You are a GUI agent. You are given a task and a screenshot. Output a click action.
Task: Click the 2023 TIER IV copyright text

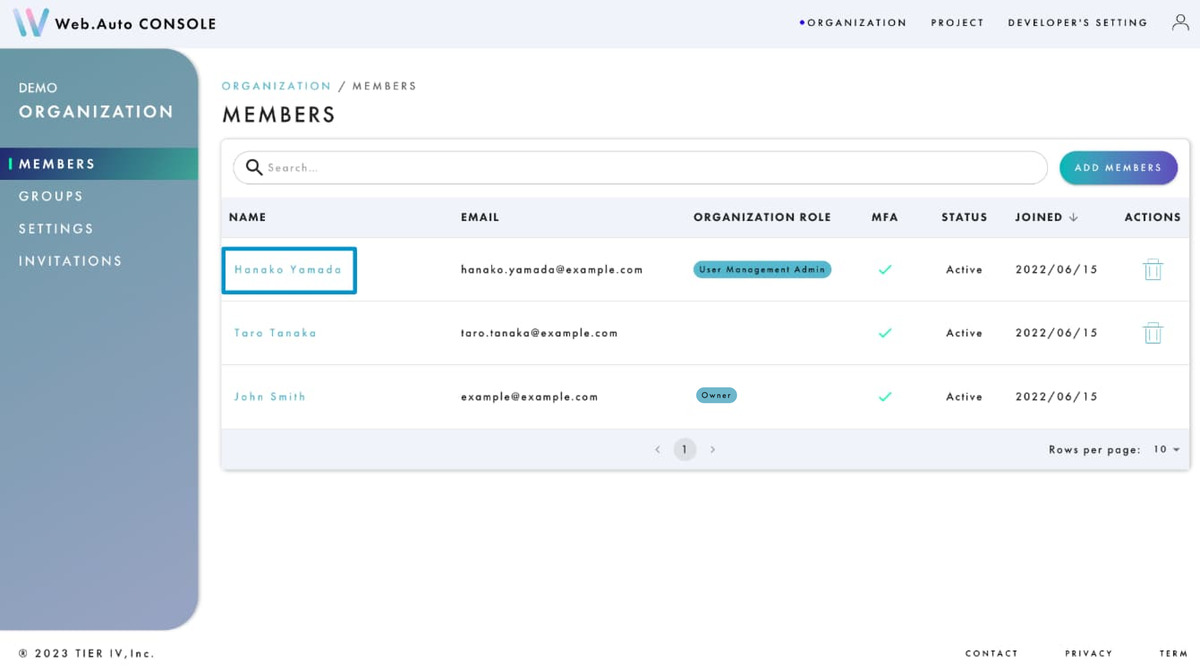pyautogui.click(x=86, y=653)
